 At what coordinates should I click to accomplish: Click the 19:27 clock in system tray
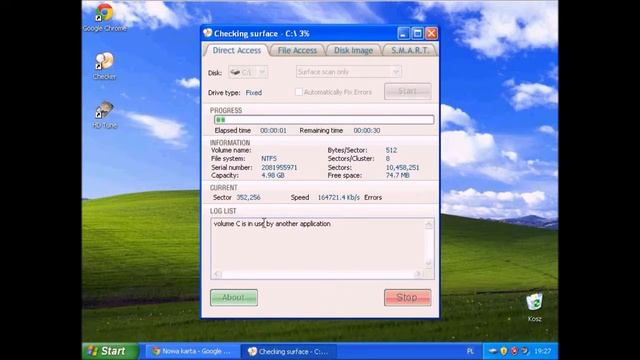tap(542, 351)
